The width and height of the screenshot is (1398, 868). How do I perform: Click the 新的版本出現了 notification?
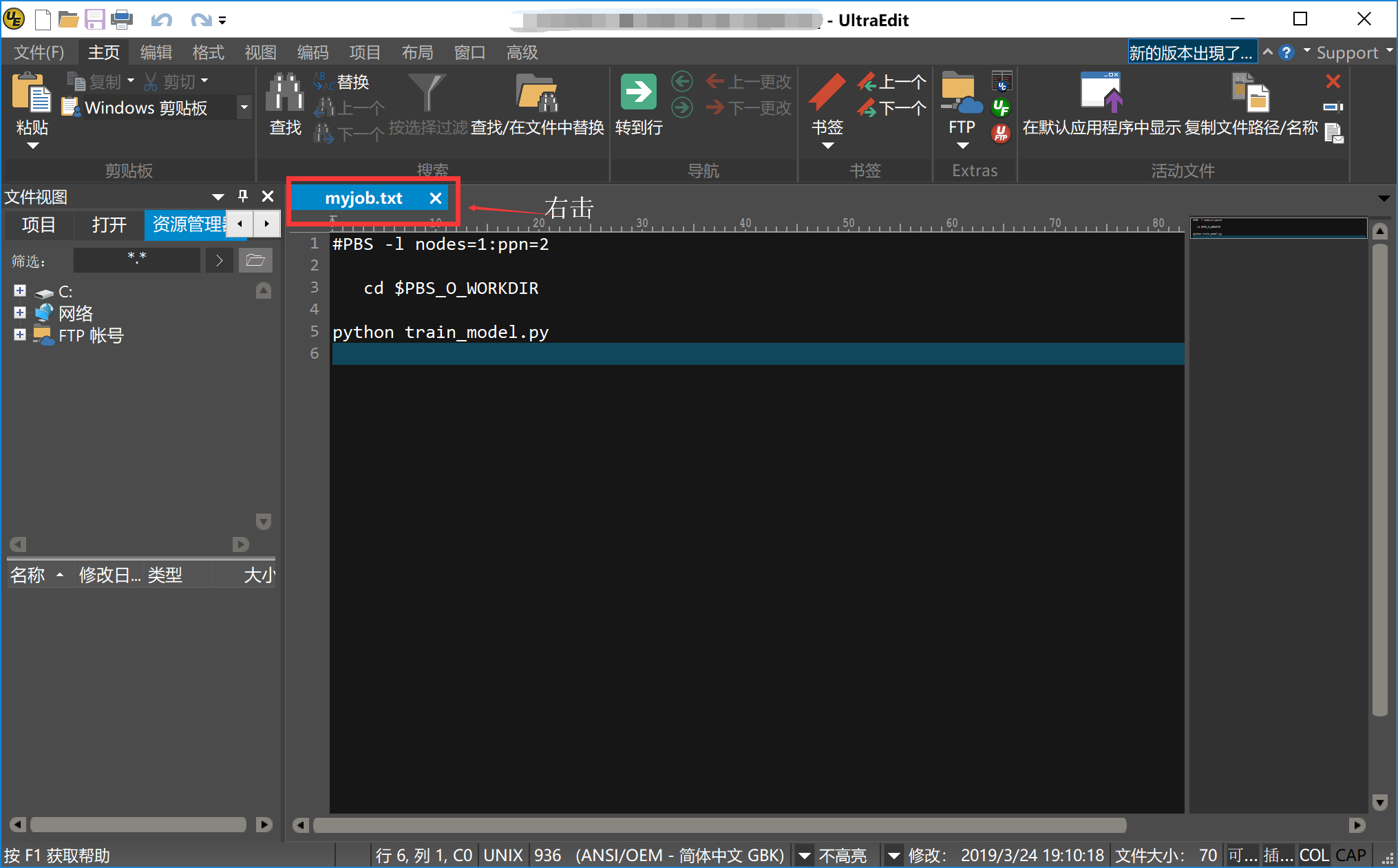[1192, 52]
